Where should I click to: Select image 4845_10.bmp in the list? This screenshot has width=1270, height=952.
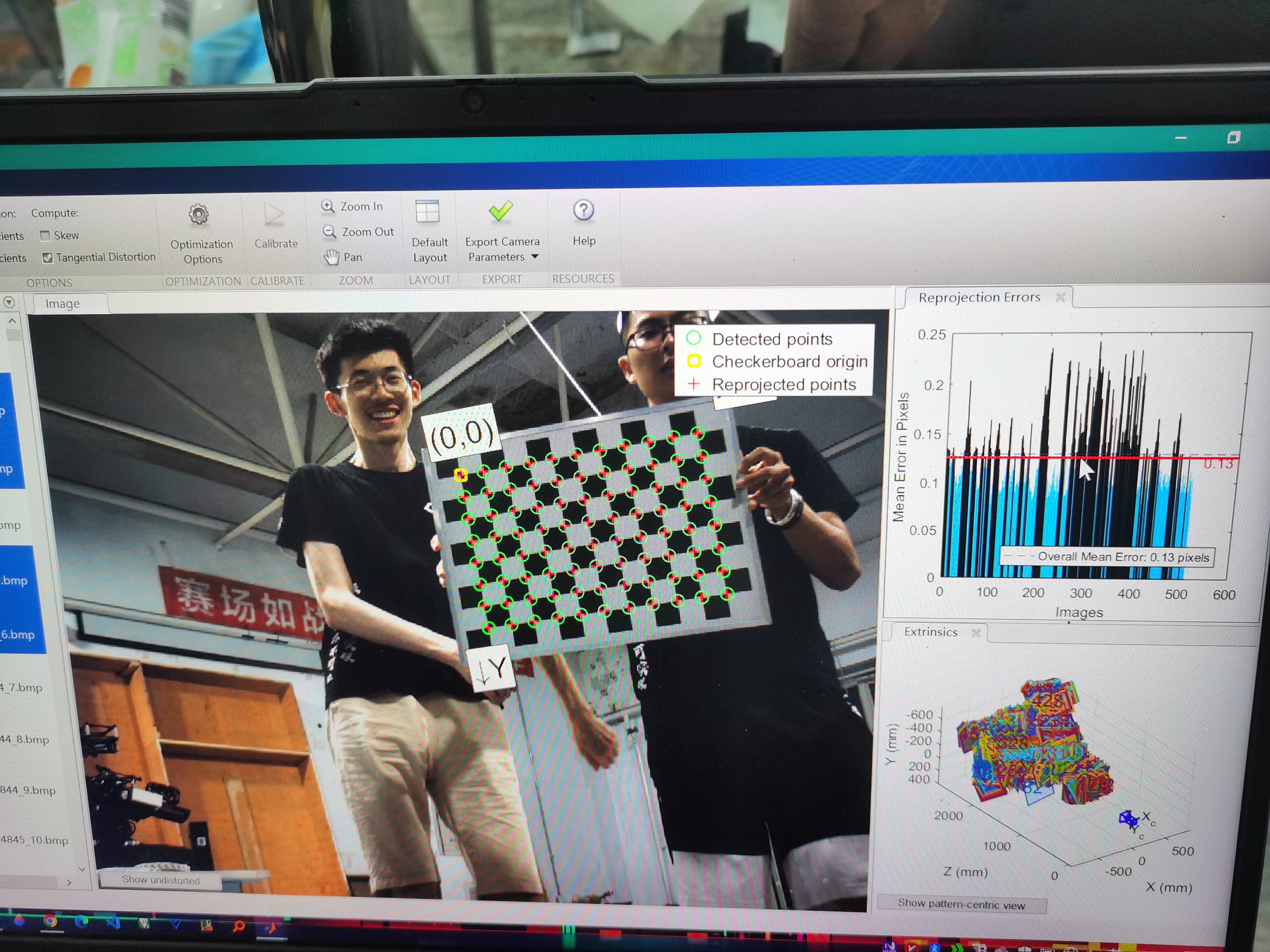click(34, 840)
